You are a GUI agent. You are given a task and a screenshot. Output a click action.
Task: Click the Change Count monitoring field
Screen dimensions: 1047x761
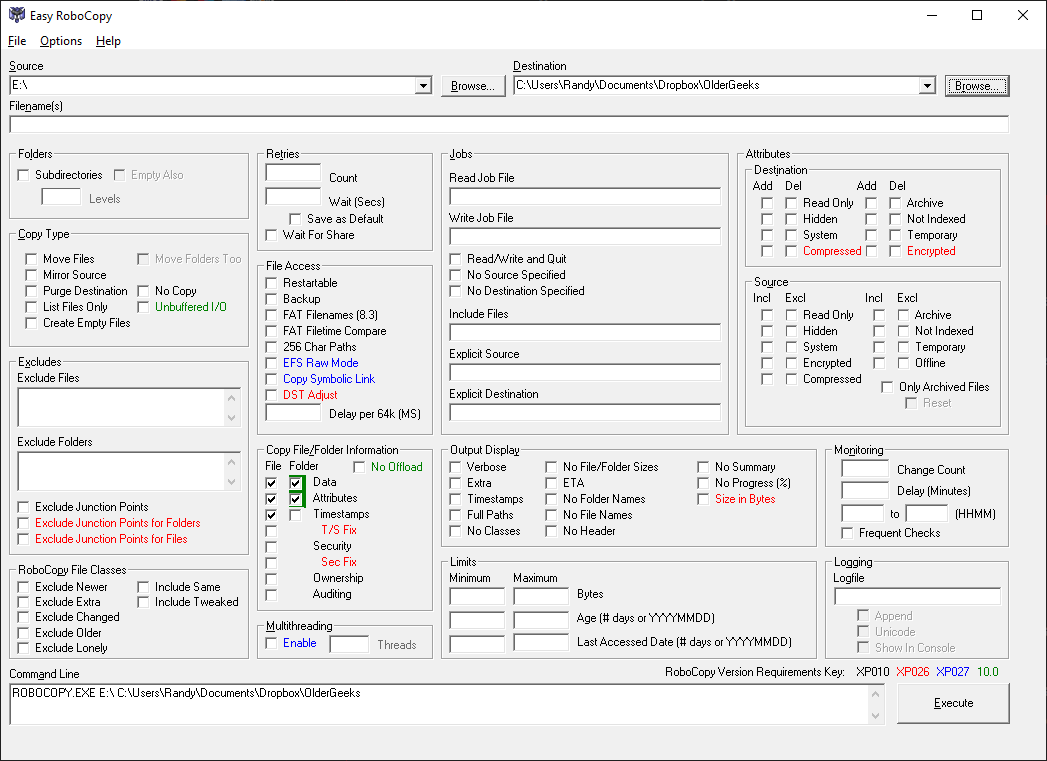click(865, 469)
